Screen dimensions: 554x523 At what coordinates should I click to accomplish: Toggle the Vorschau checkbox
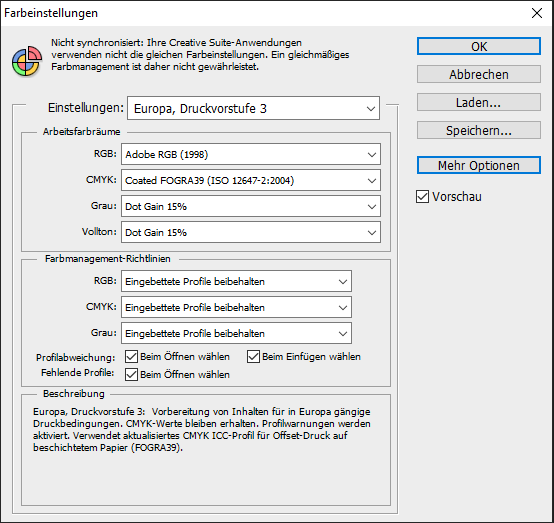pyautogui.click(x=422, y=196)
